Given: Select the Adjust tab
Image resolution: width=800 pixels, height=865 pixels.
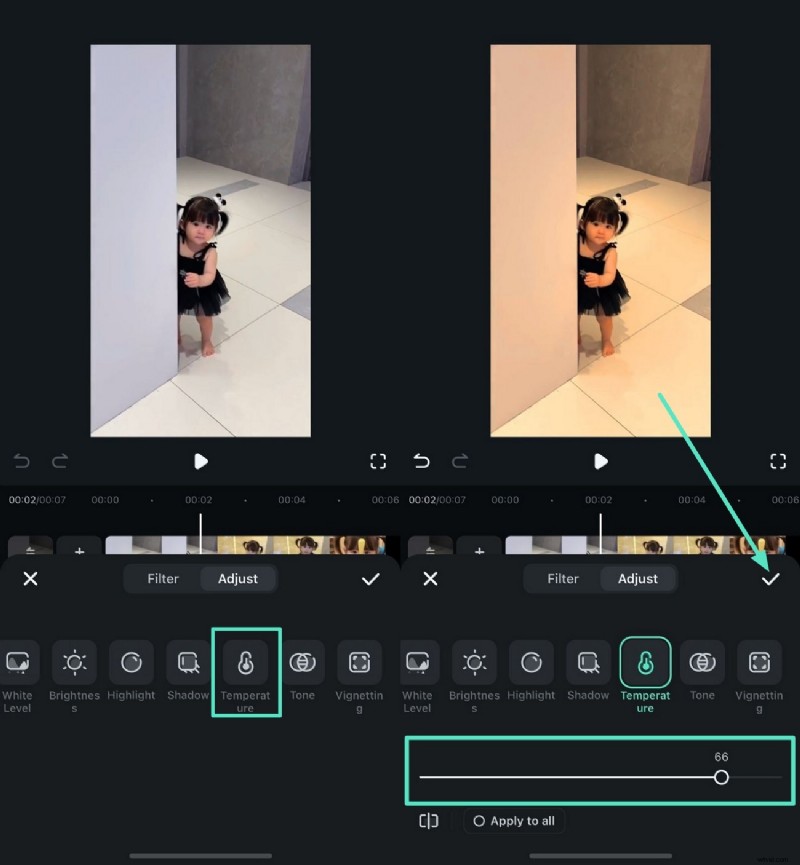Looking at the screenshot, I should pyautogui.click(x=638, y=578).
